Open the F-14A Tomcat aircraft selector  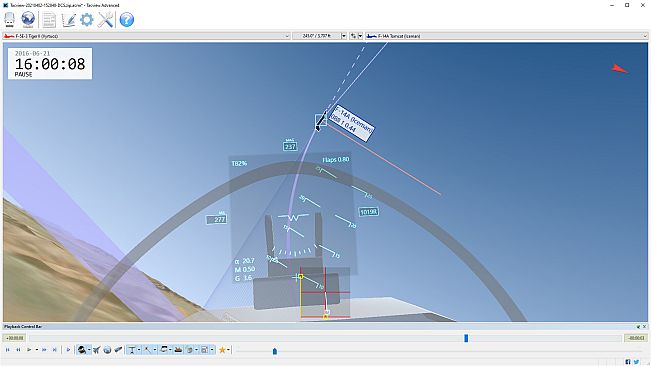(507, 36)
